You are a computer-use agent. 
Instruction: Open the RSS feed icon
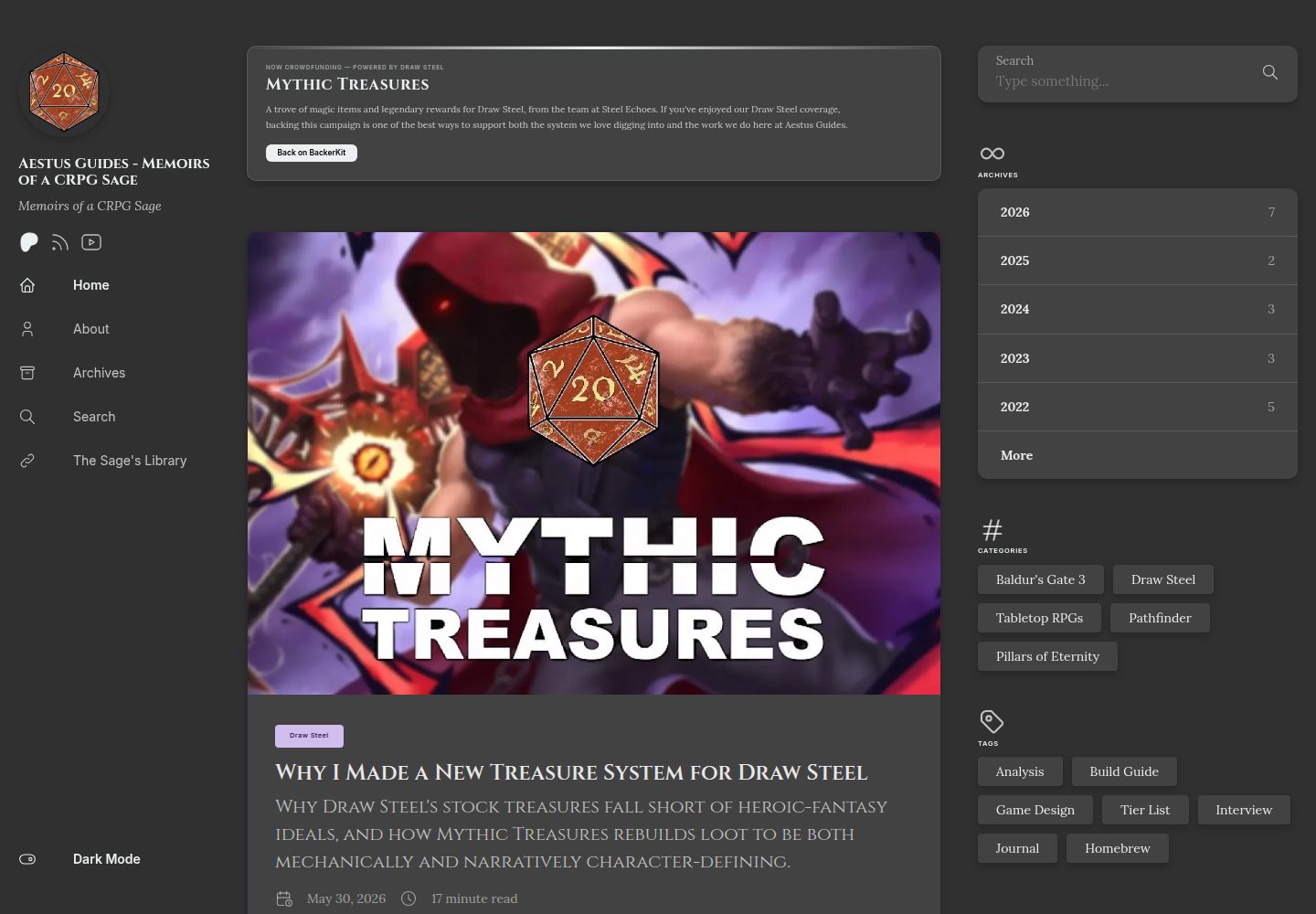[x=60, y=242]
